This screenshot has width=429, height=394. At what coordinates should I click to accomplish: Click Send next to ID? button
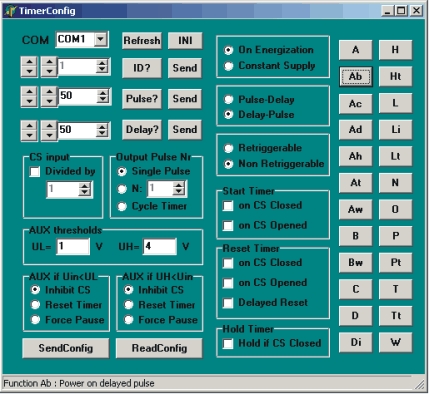(x=185, y=68)
